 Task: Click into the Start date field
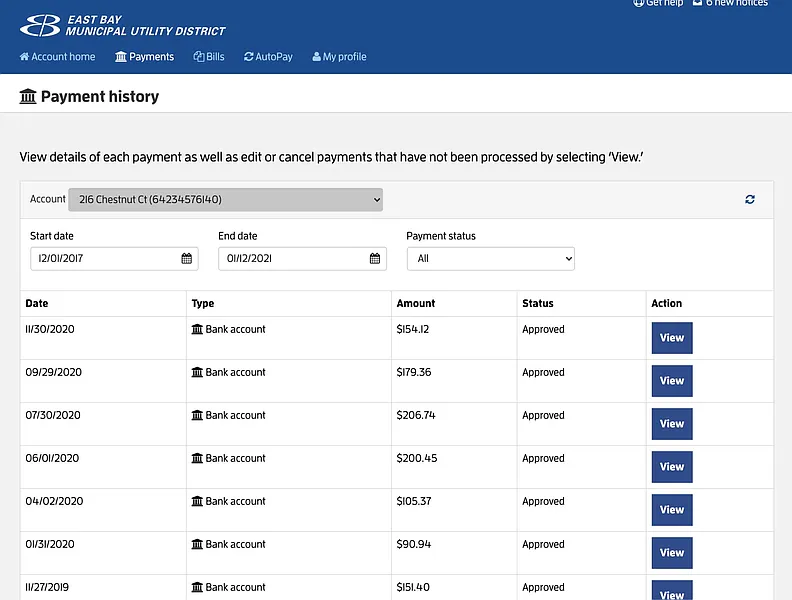[x=103, y=258]
